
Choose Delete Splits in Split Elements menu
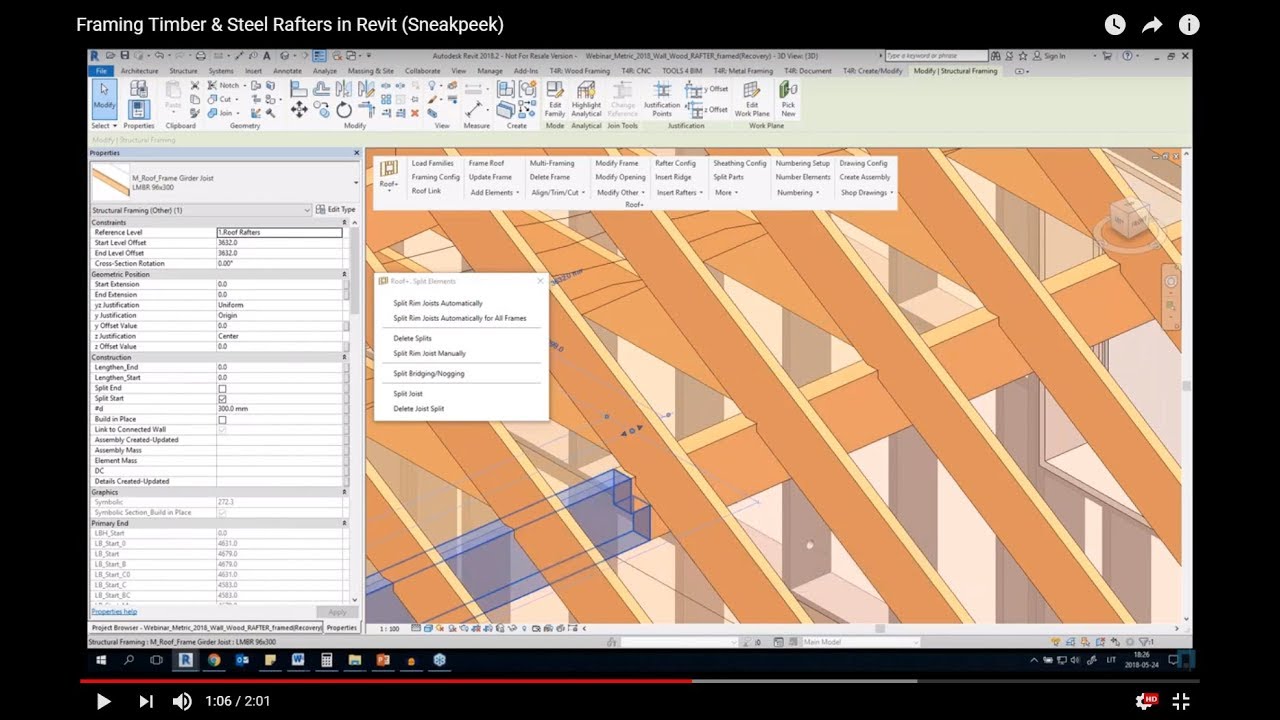412,338
